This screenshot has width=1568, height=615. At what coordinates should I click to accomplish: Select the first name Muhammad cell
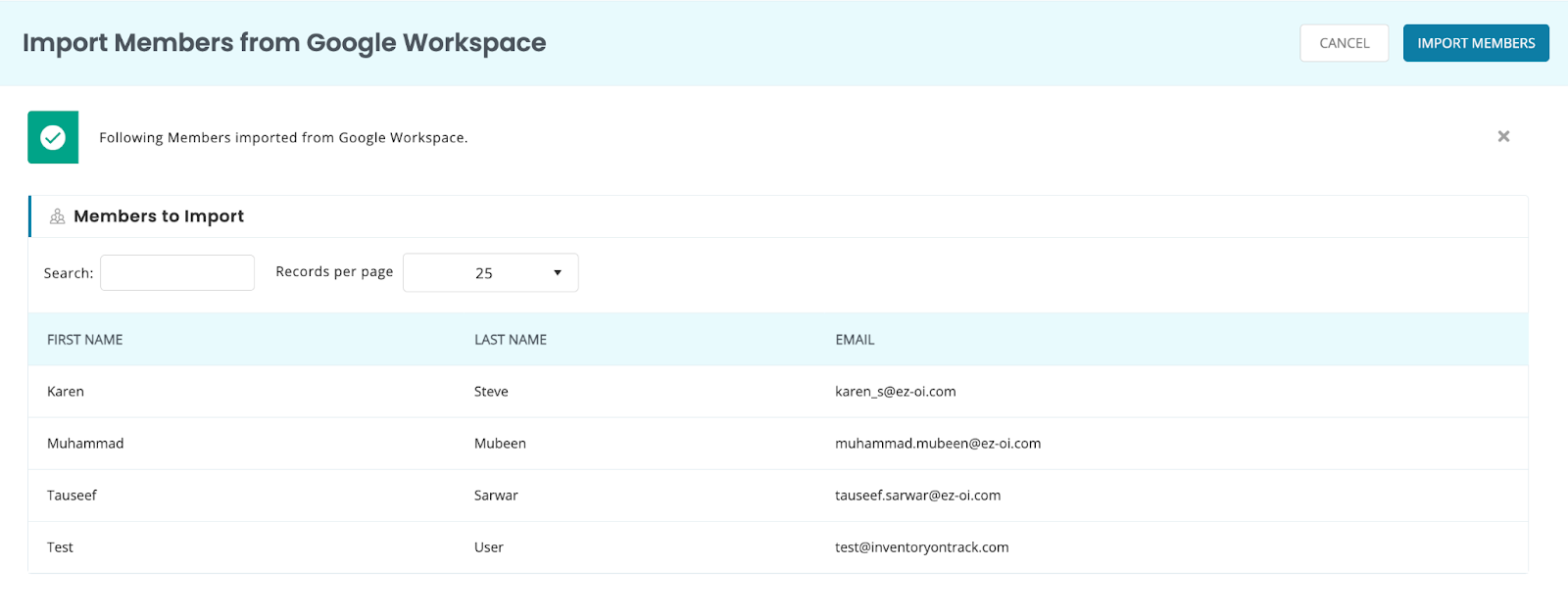tap(85, 444)
